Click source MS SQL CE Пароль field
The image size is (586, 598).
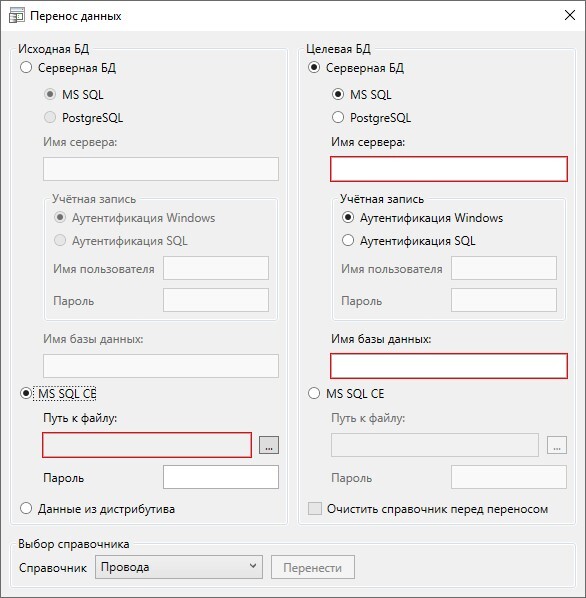point(221,477)
